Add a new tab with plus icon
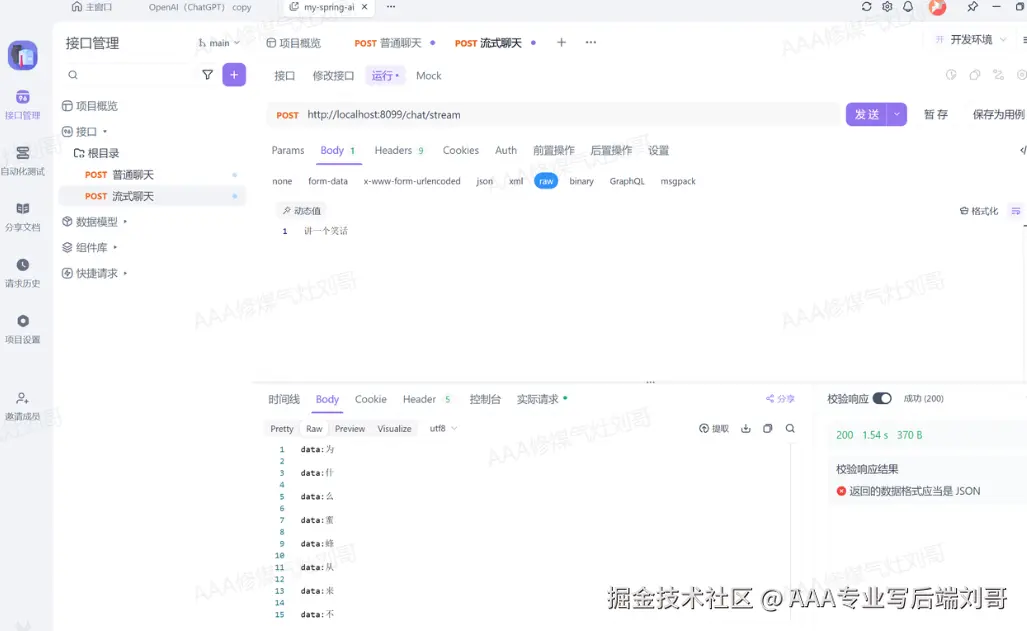This screenshot has width=1027, height=631. 561,43
